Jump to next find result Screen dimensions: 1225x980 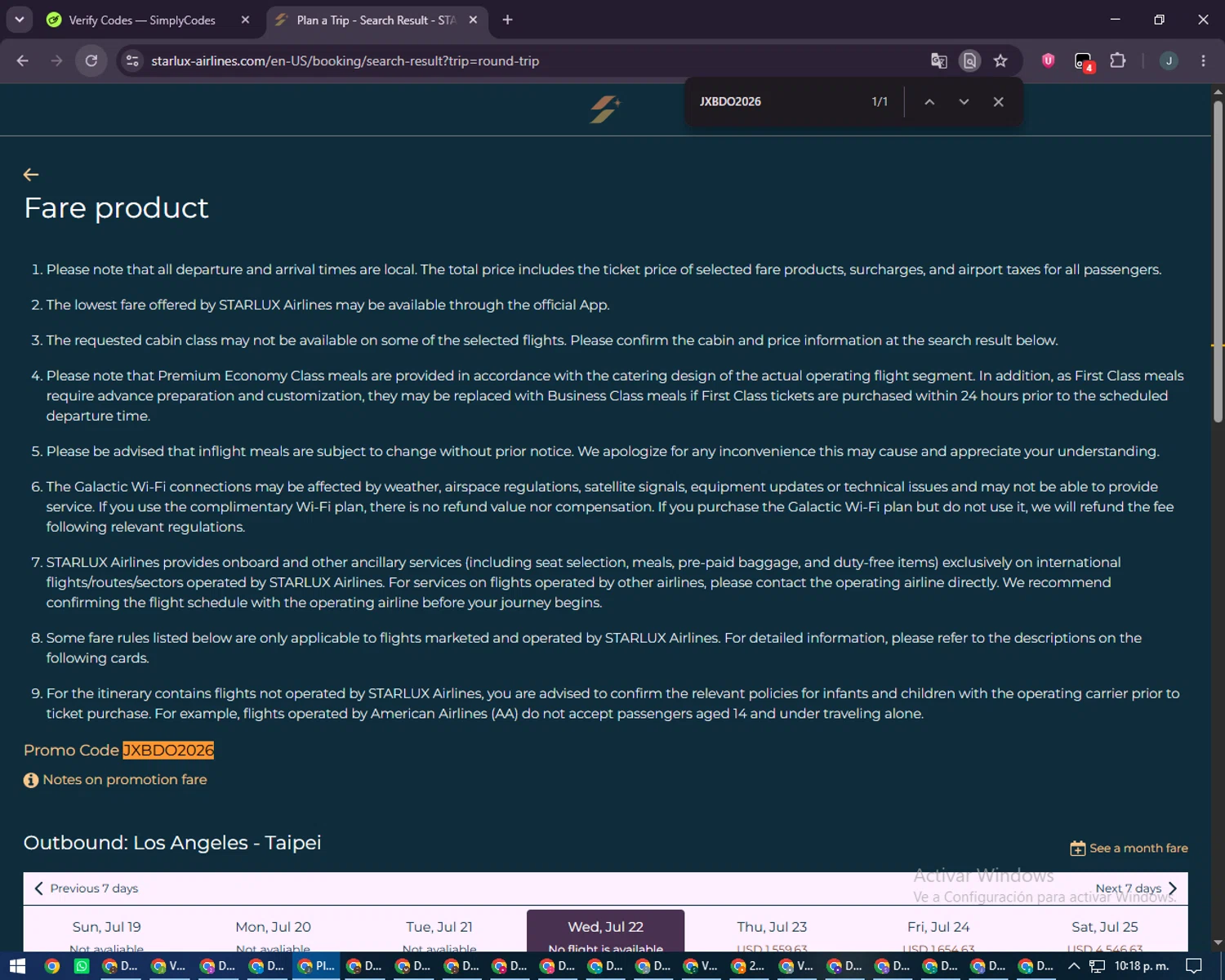pos(964,101)
